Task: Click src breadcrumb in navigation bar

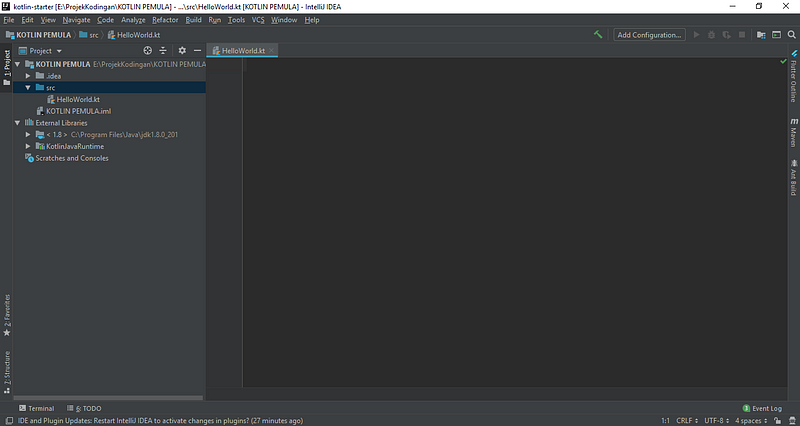Action: coord(89,35)
